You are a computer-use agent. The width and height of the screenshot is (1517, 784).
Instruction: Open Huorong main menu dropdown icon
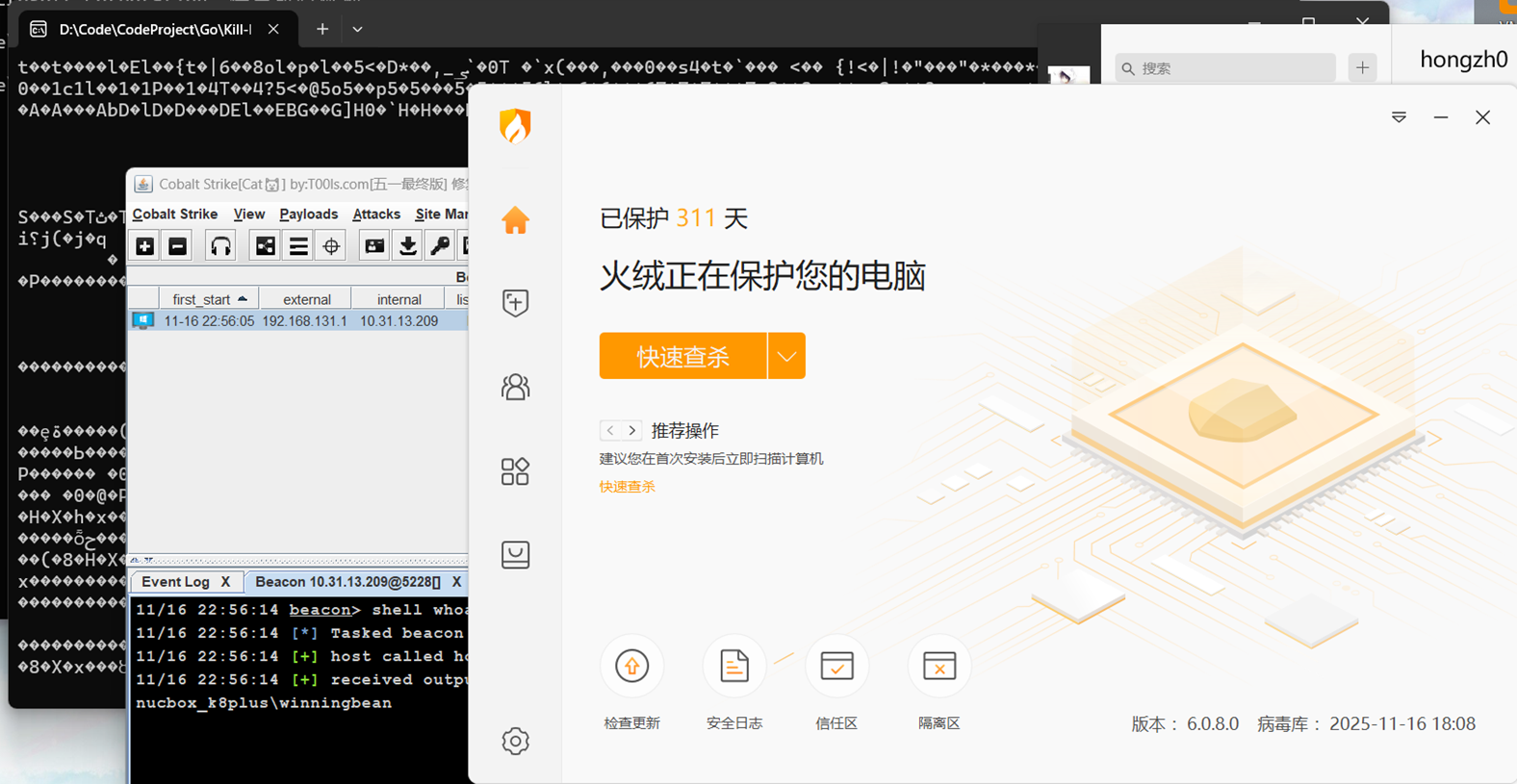point(1399,117)
